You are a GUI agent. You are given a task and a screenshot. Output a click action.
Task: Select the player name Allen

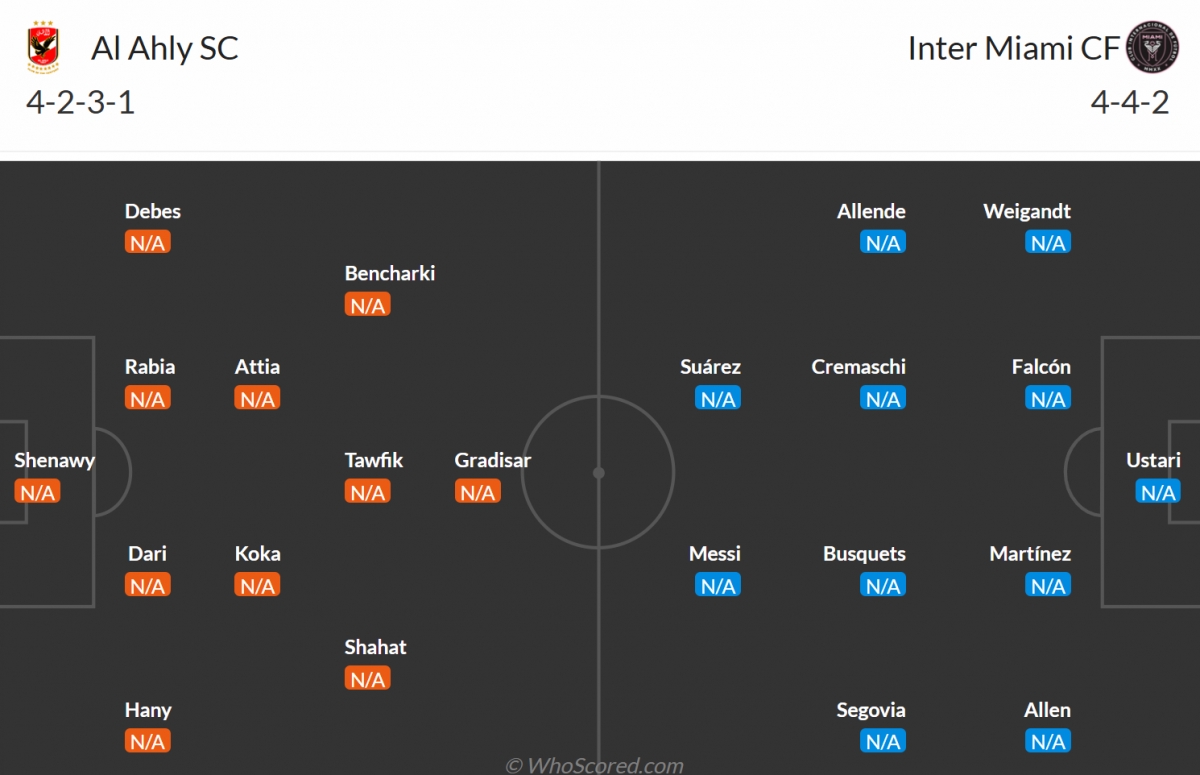click(1047, 710)
